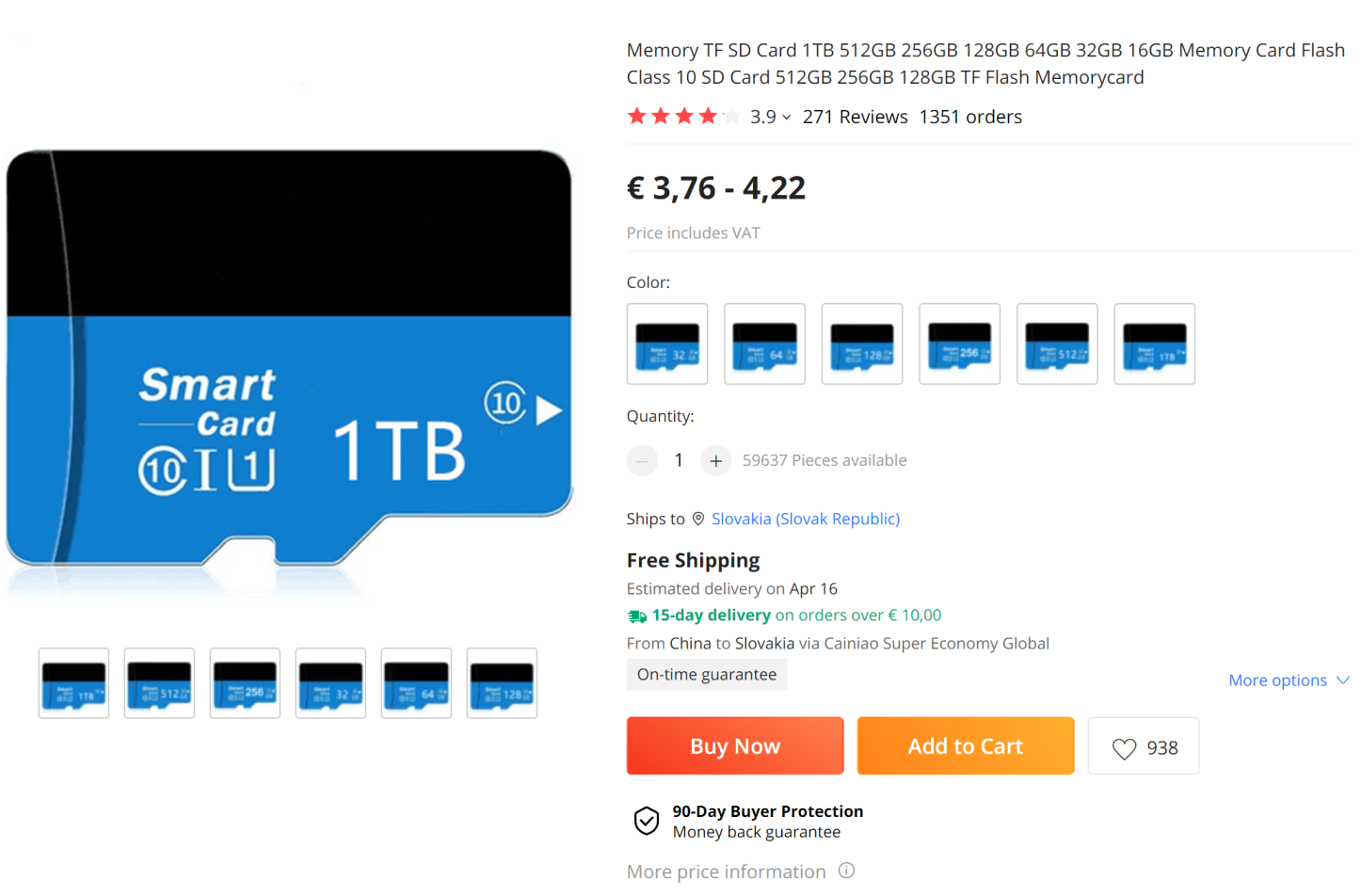Click the location pin icon next to Slovakia
Screen dimensions: 1361x896
698,519
